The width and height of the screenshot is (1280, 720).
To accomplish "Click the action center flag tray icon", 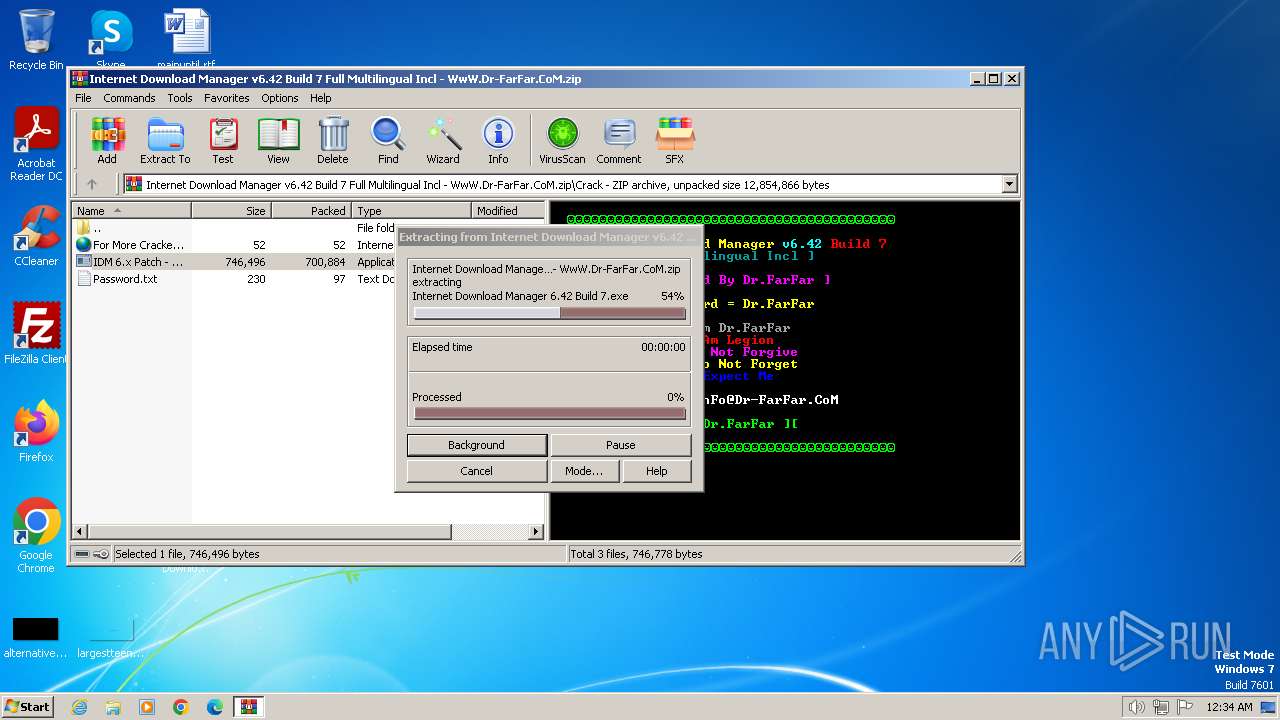I will tap(1185, 707).
